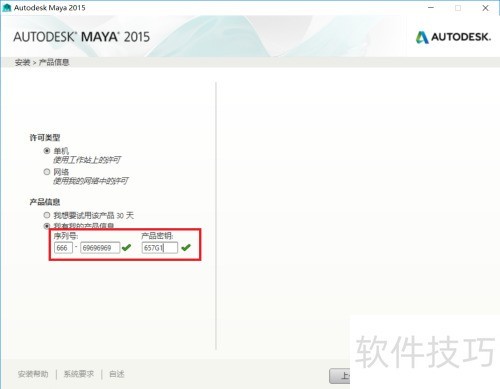This screenshot has height=389, width=500.
Task: Click the Maya icon in the title bar
Action: click(x=6, y=8)
